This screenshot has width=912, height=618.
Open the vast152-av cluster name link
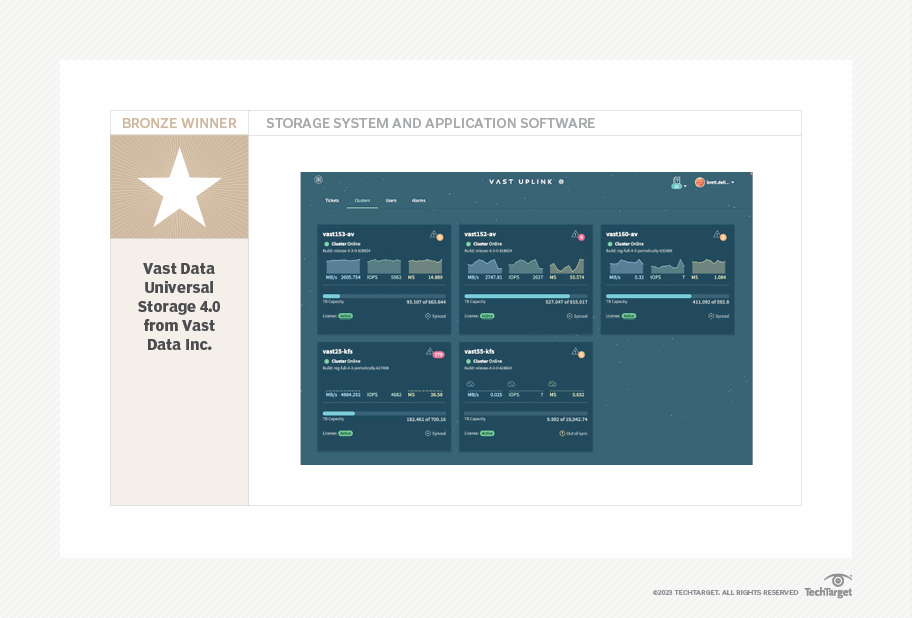[481, 234]
